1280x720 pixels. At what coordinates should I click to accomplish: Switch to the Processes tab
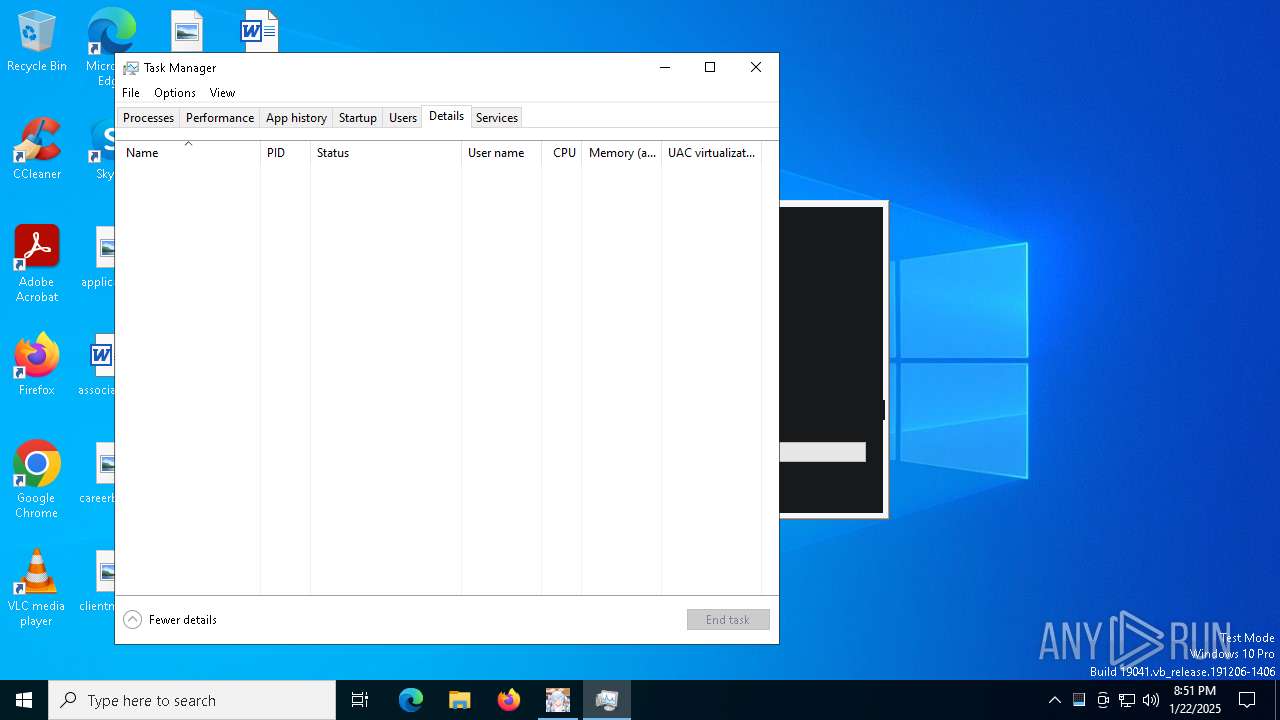(x=148, y=117)
